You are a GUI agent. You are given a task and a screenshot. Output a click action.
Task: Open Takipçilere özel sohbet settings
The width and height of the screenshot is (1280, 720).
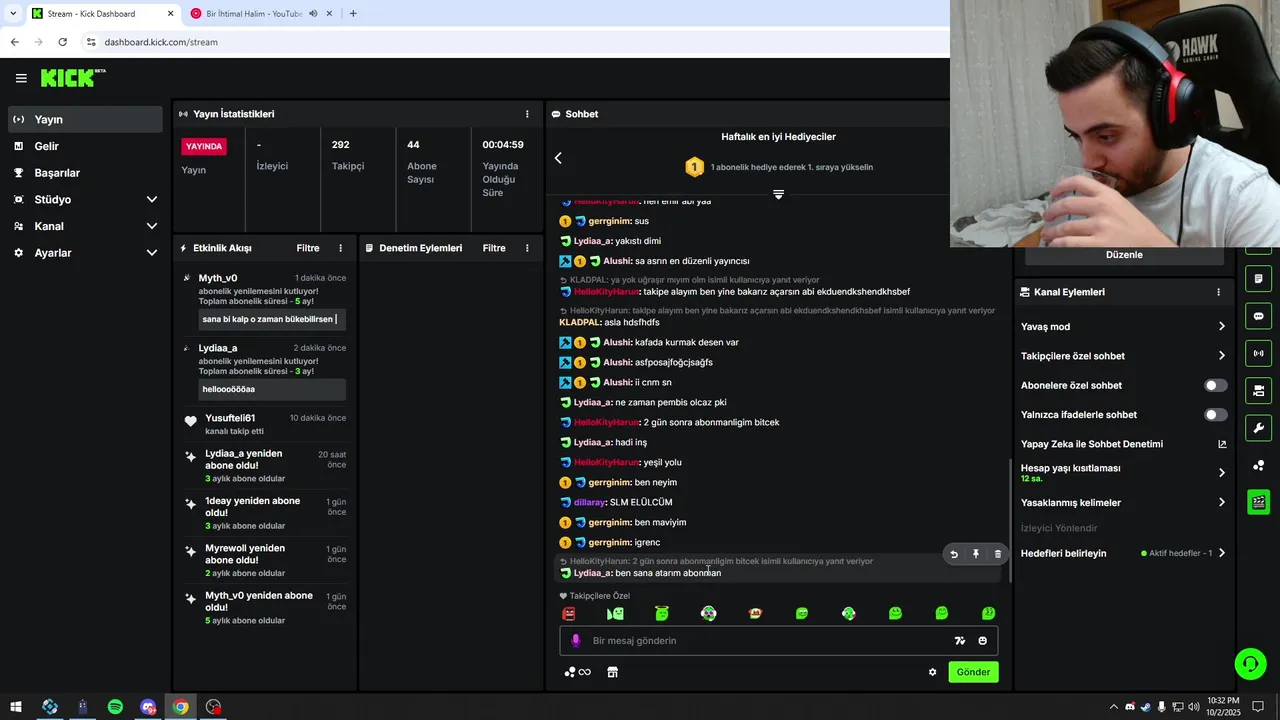1123,356
